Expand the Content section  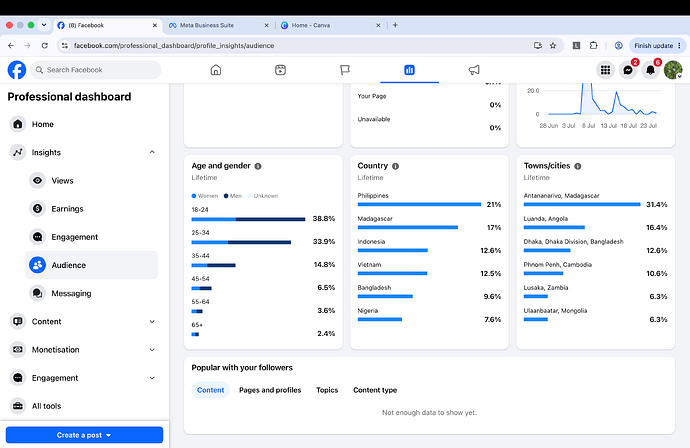point(152,322)
